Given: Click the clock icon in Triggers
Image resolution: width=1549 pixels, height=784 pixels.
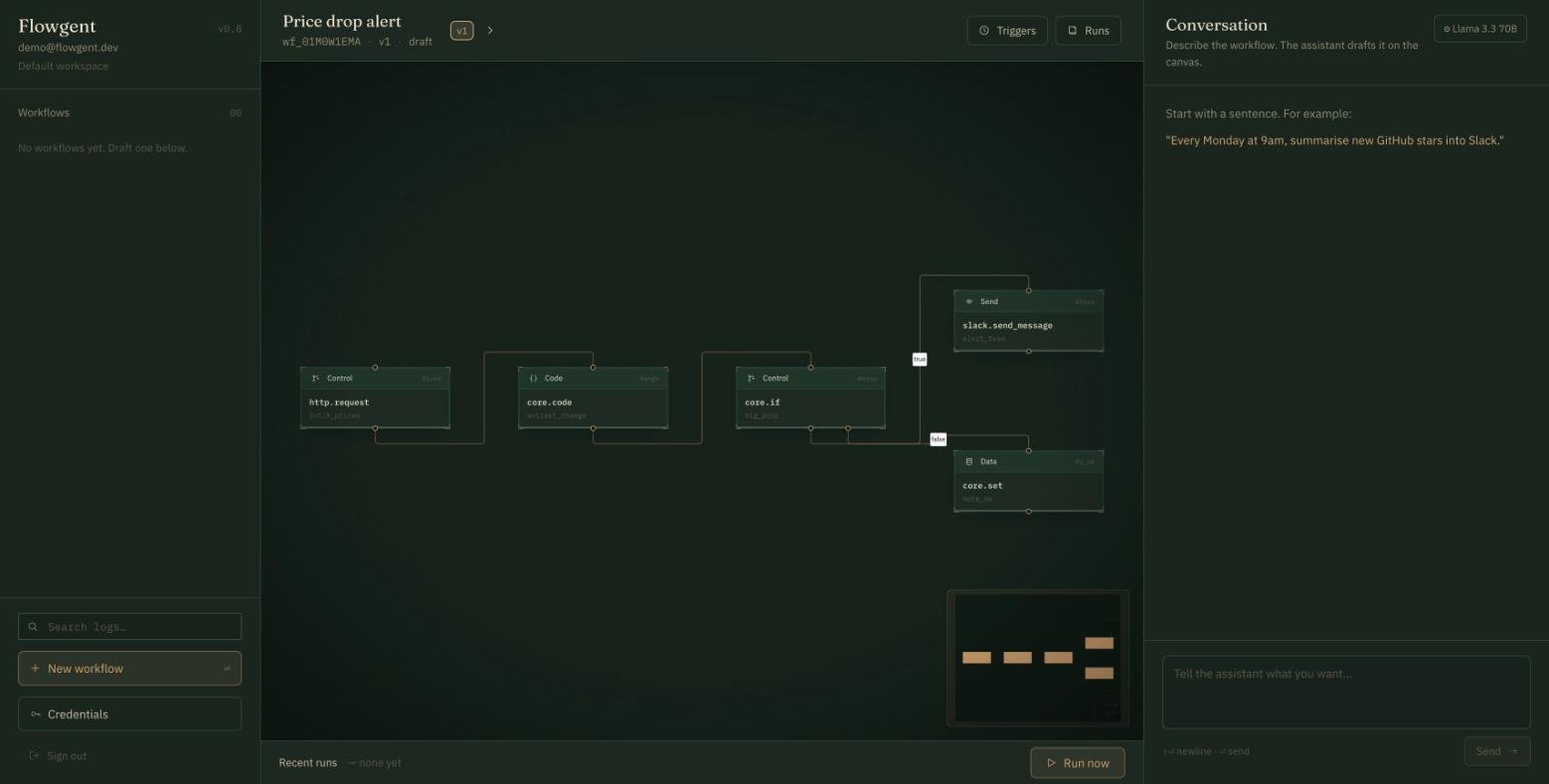Looking at the screenshot, I should (x=984, y=31).
